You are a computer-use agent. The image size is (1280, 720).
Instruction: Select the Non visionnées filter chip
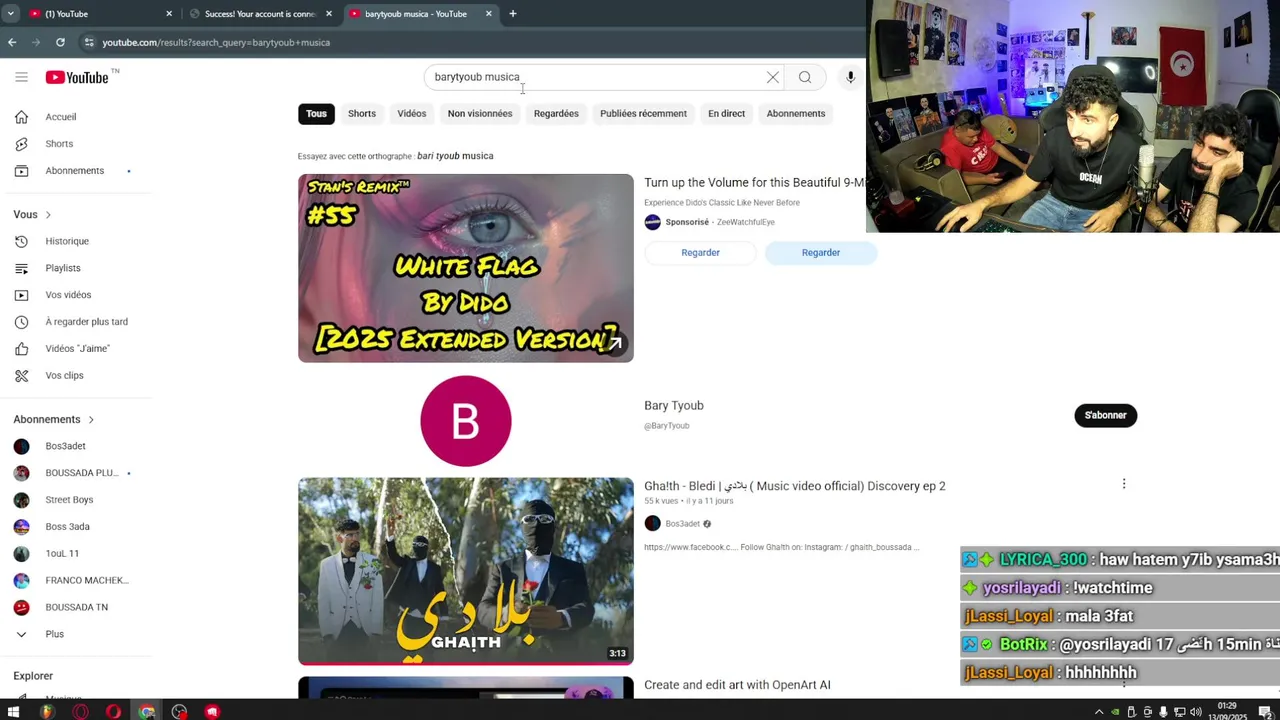click(480, 114)
